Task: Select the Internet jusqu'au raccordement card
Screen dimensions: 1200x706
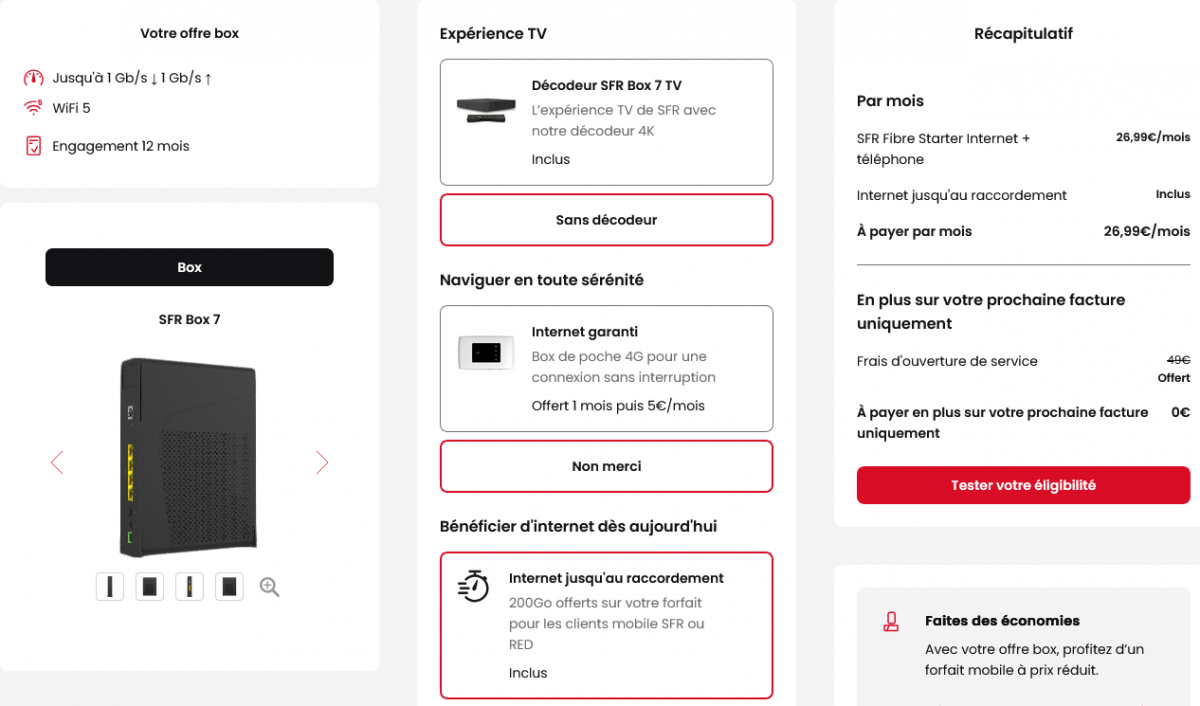Action: coord(606,625)
